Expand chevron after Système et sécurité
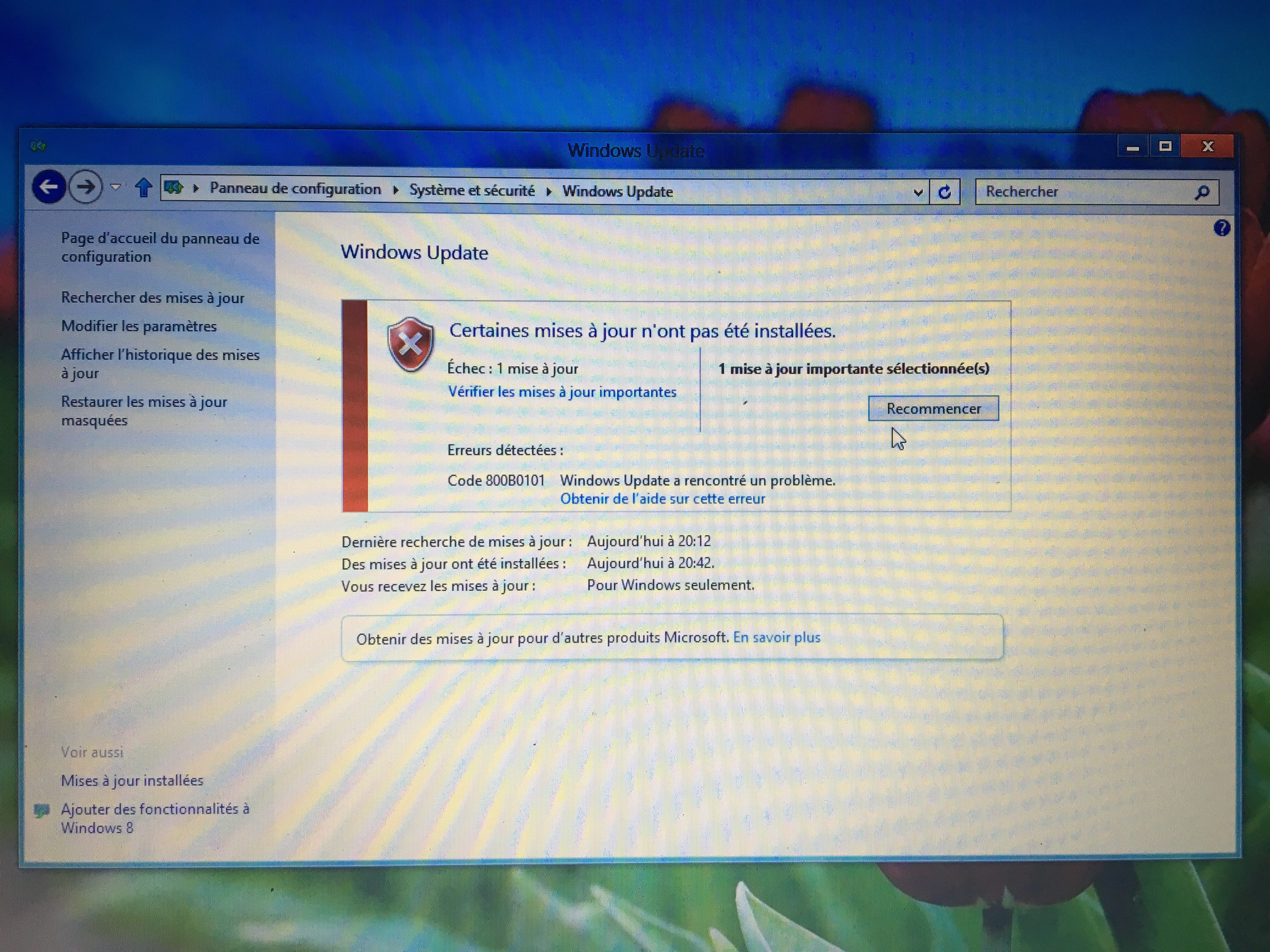The image size is (1270, 952). (548, 191)
